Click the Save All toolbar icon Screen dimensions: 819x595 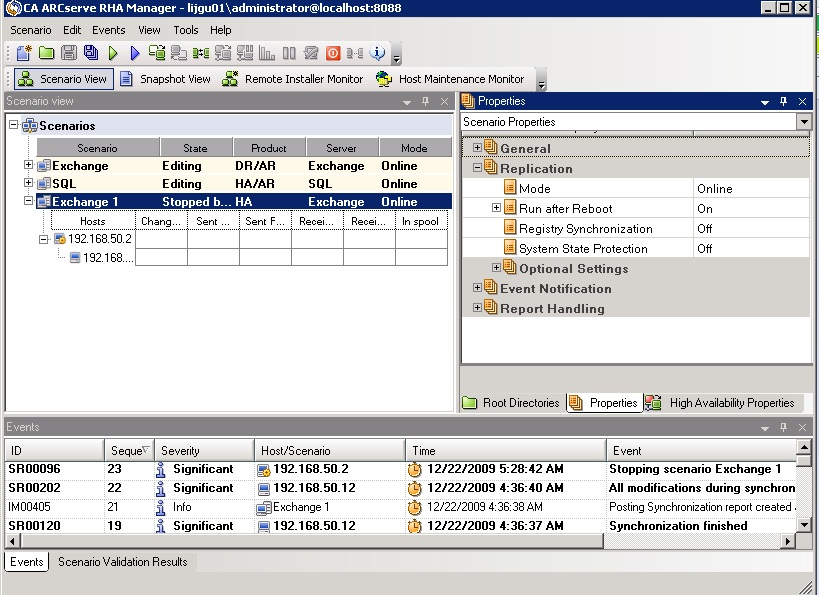click(91, 53)
